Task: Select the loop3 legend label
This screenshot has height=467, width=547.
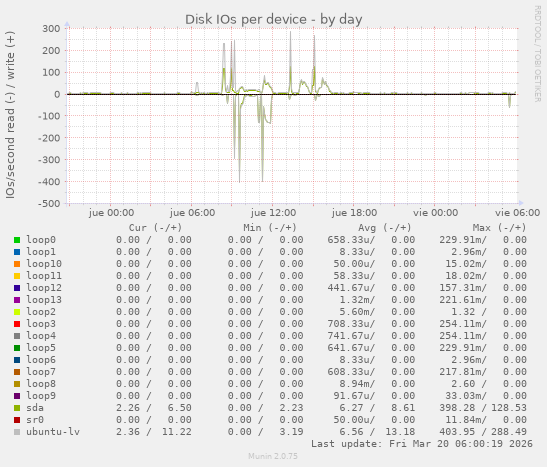Action: pos(41,324)
